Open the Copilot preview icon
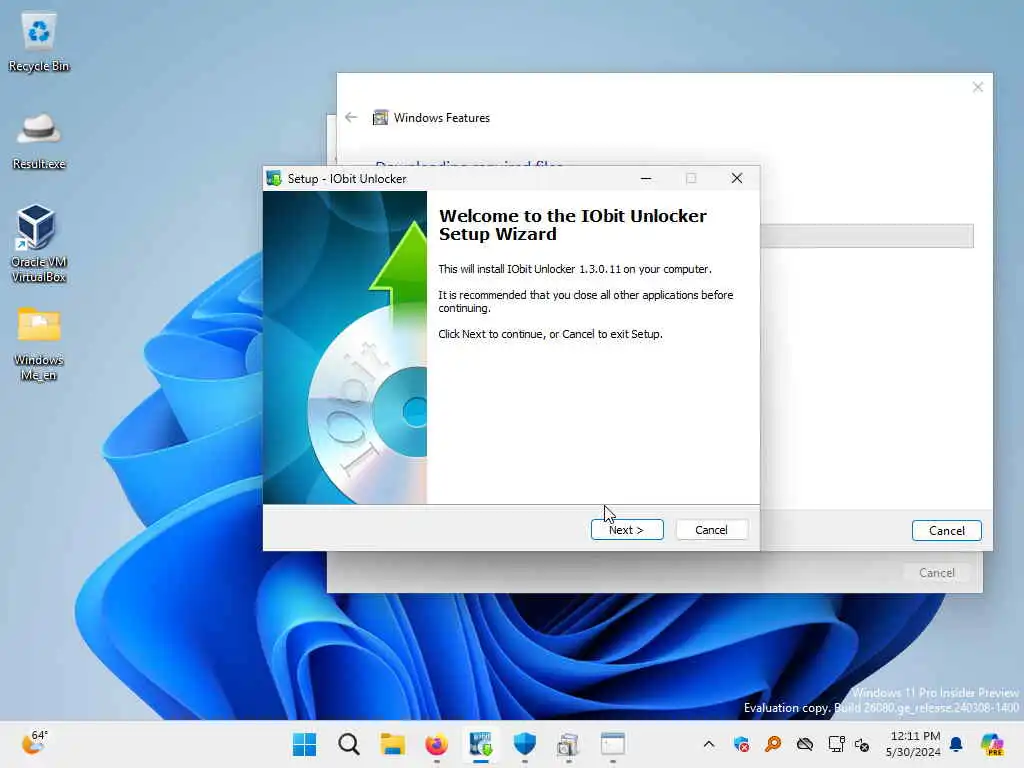This screenshot has height=768, width=1024. [x=992, y=744]
